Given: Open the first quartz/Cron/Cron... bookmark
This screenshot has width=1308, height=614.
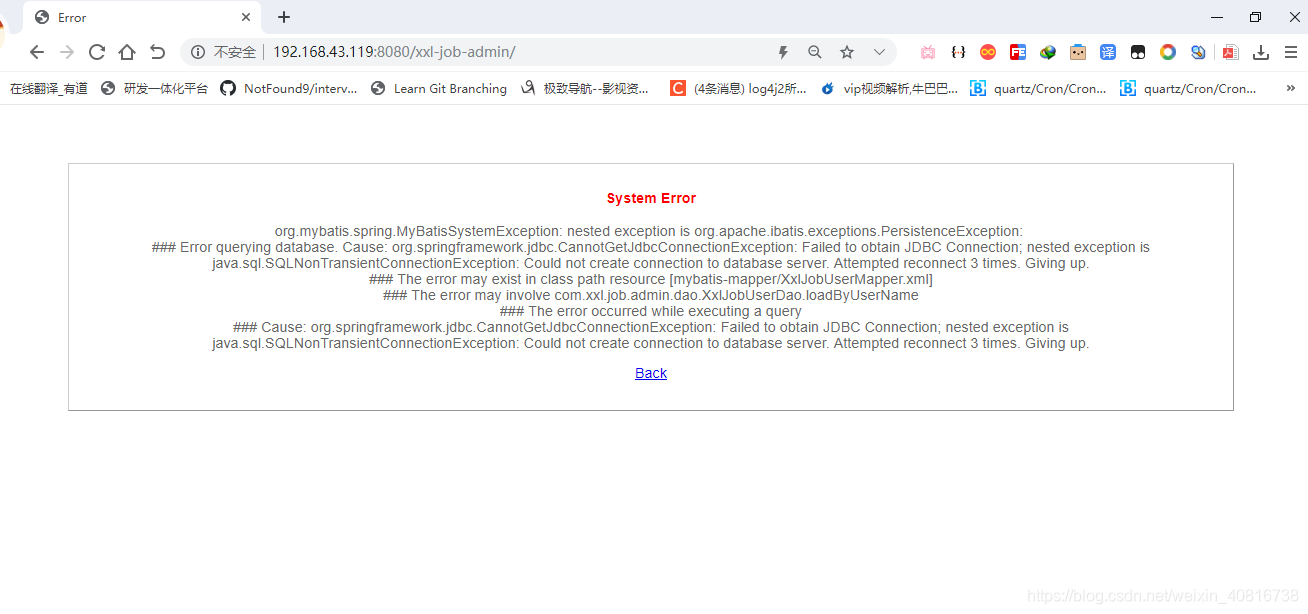Looking at the screenshot, I should 1038,88.
